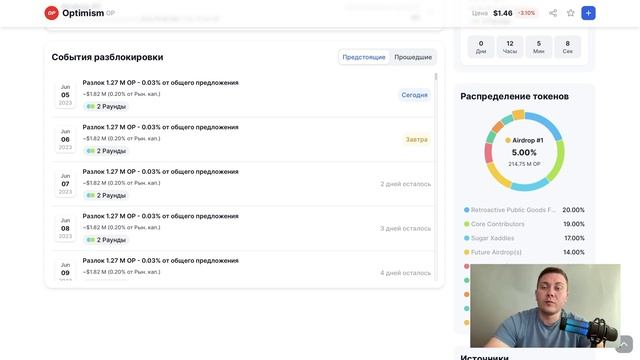Viewport: 640px width, 360px height.
Task: Click Jun 08 date box
Action: tap(65, 229)
